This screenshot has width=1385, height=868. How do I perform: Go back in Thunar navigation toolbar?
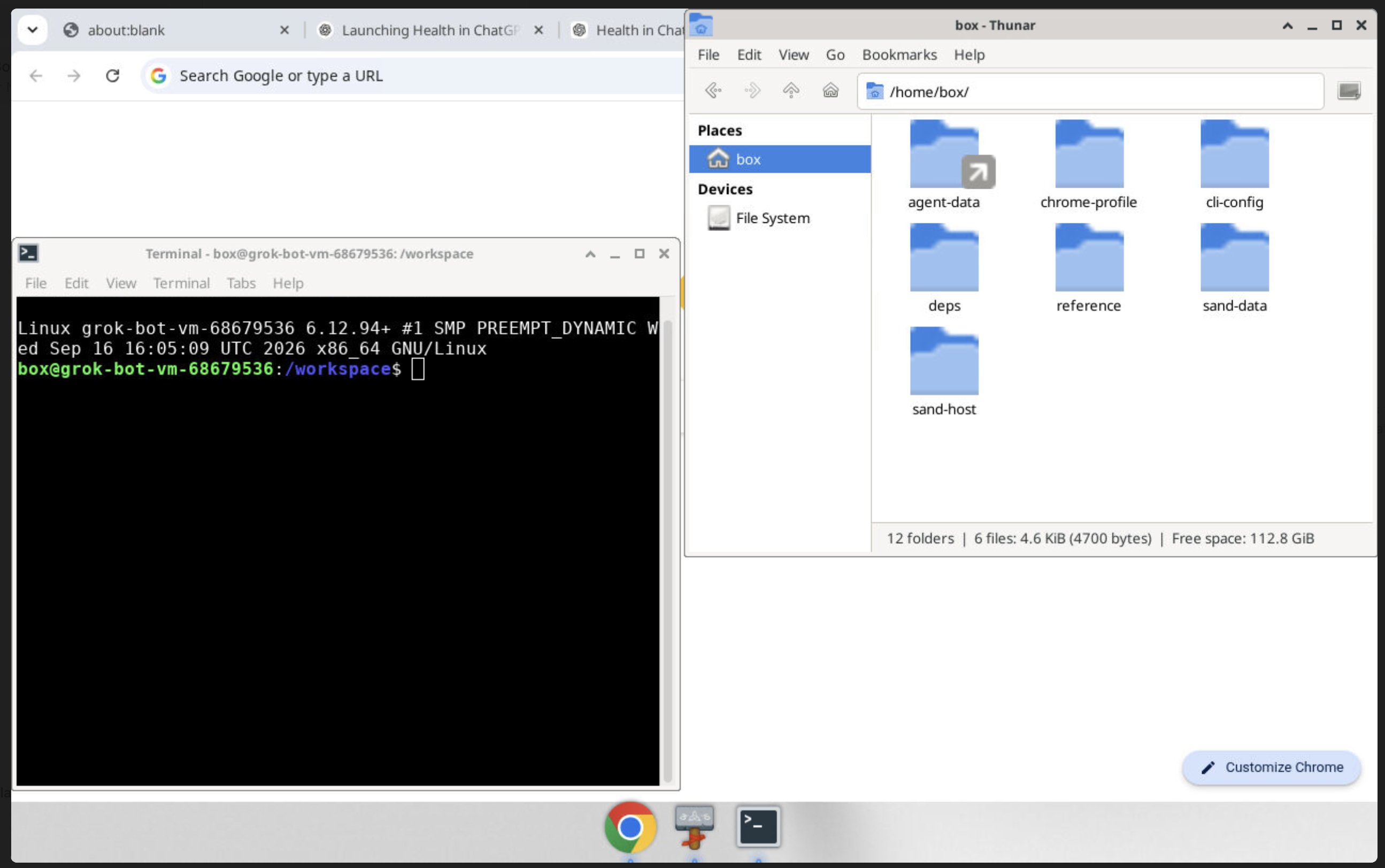713,91
